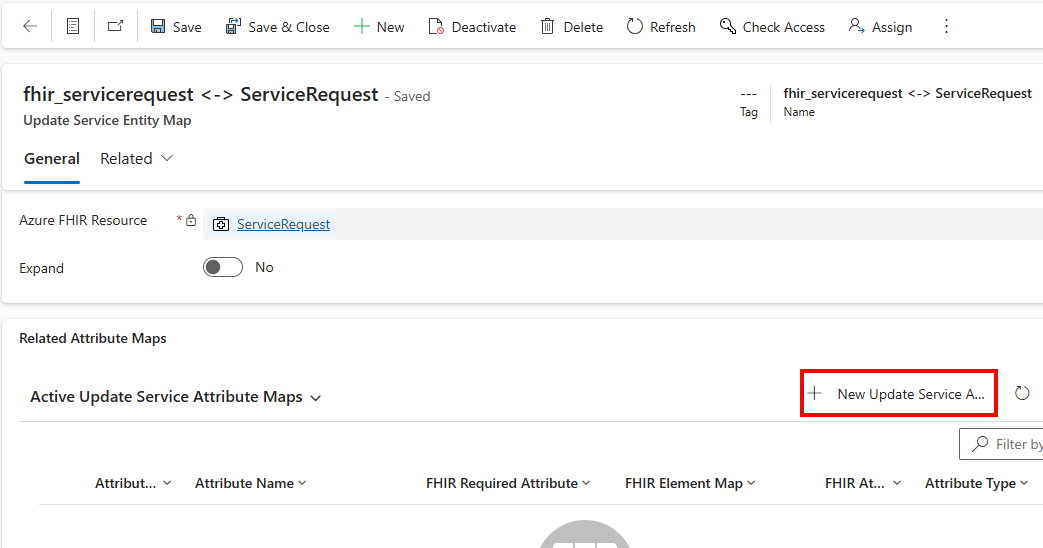Open Attribute Name column dropdown
Viewport: 1043px width, 548px height.
point(251,483)
